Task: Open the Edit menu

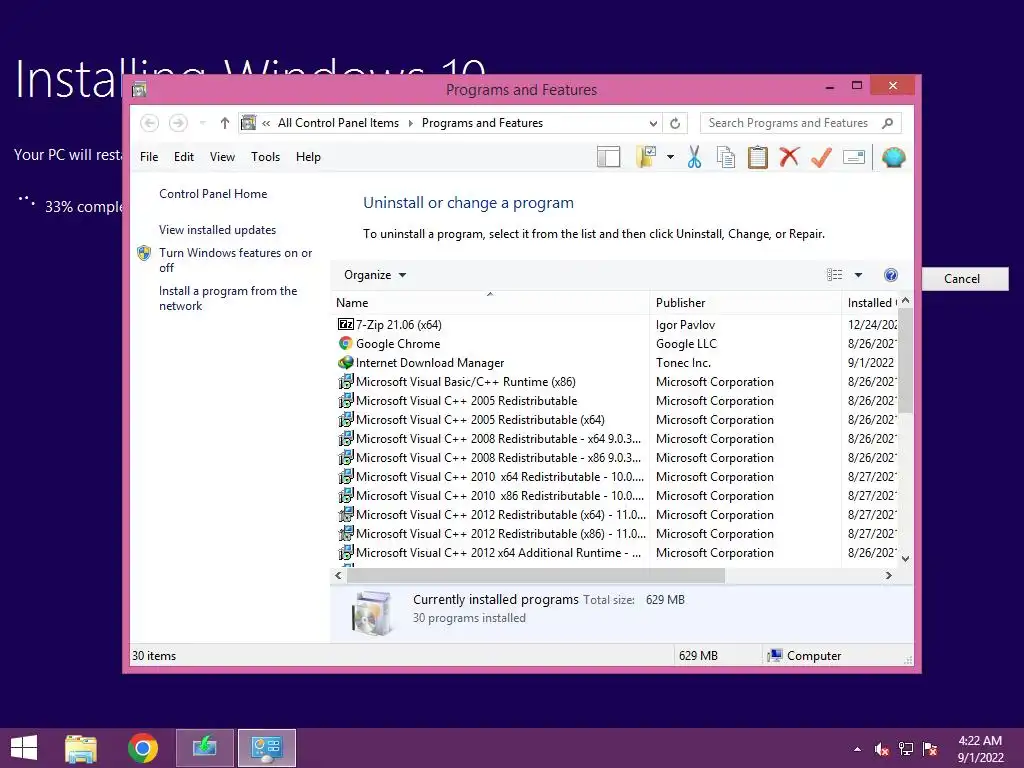Action: point(184,157)
